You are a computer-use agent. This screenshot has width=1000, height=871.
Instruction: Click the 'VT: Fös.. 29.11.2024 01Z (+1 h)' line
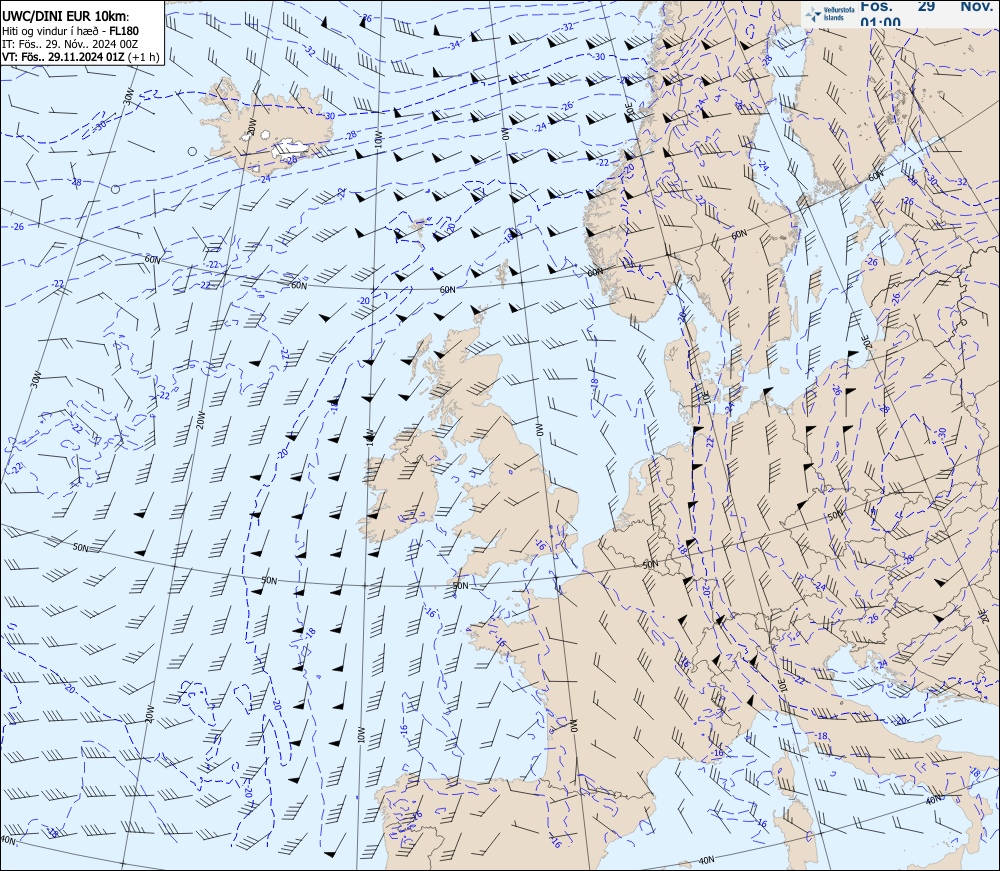coord(80,57)
